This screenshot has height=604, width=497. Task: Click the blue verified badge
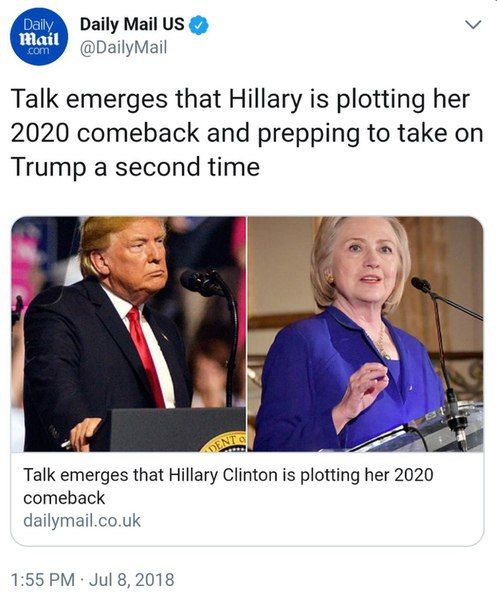199,25
